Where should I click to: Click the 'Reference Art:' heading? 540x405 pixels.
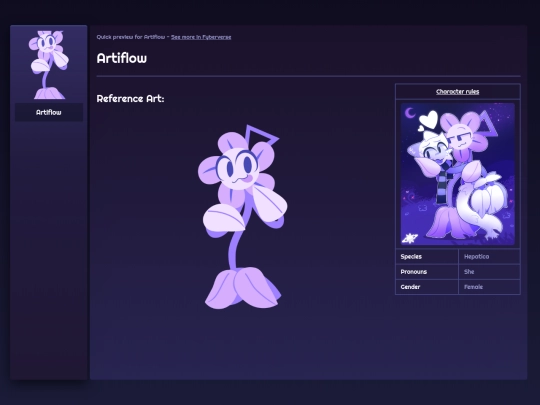pyautogui.click(x=131, y=98)
